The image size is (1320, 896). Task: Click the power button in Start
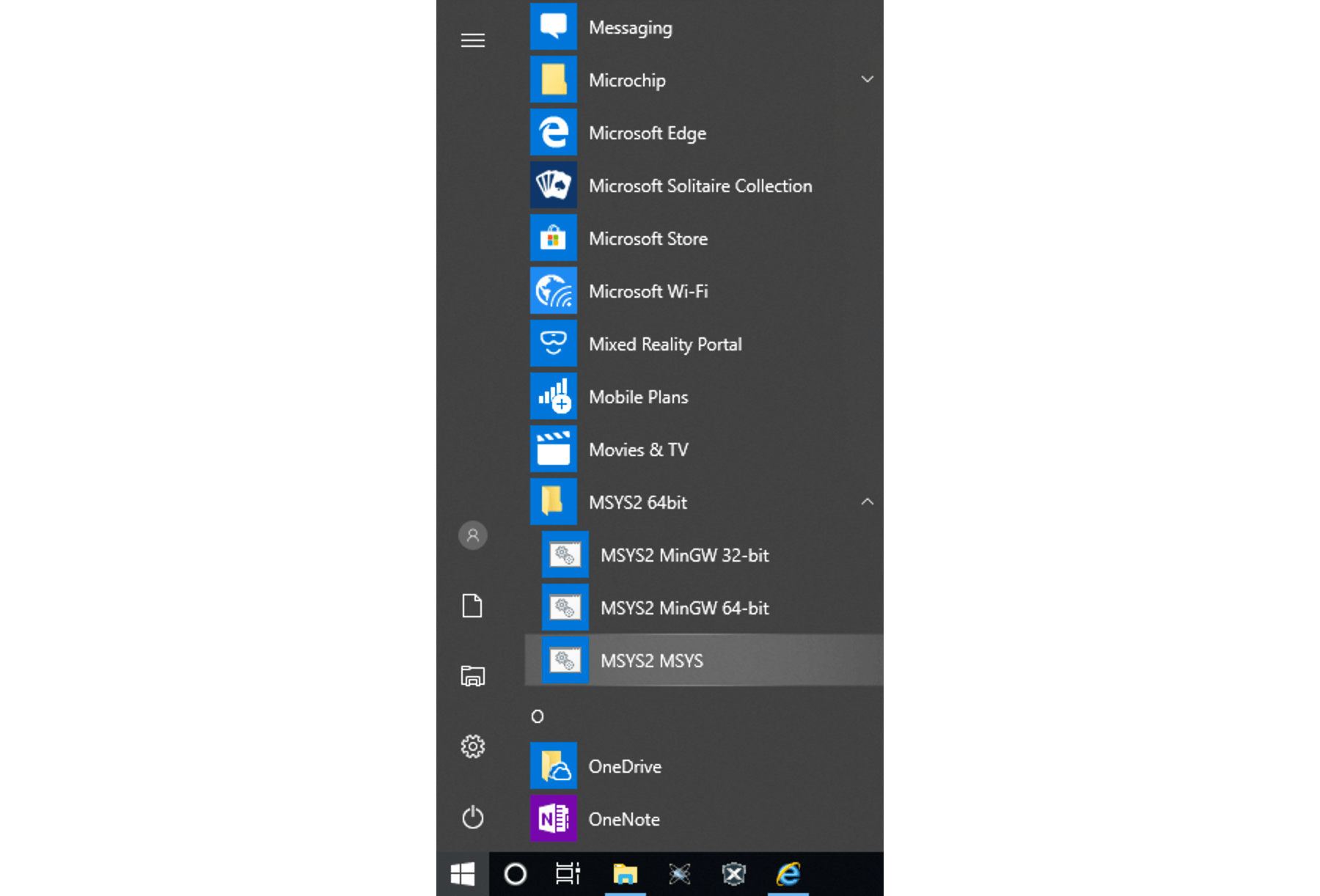(x=472, y=817)
